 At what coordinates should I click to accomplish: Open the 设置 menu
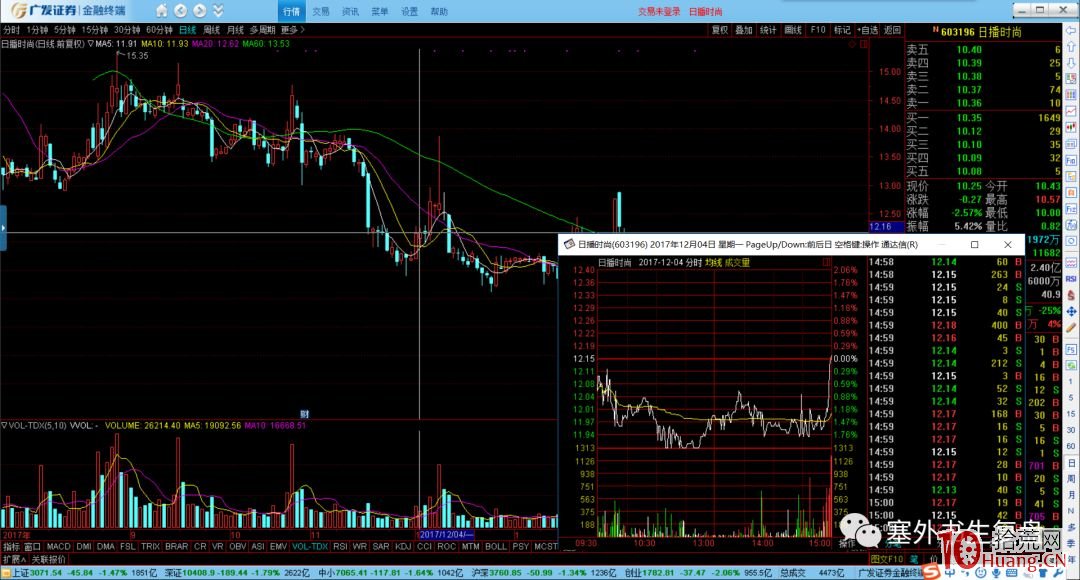(x=410, y=11)
